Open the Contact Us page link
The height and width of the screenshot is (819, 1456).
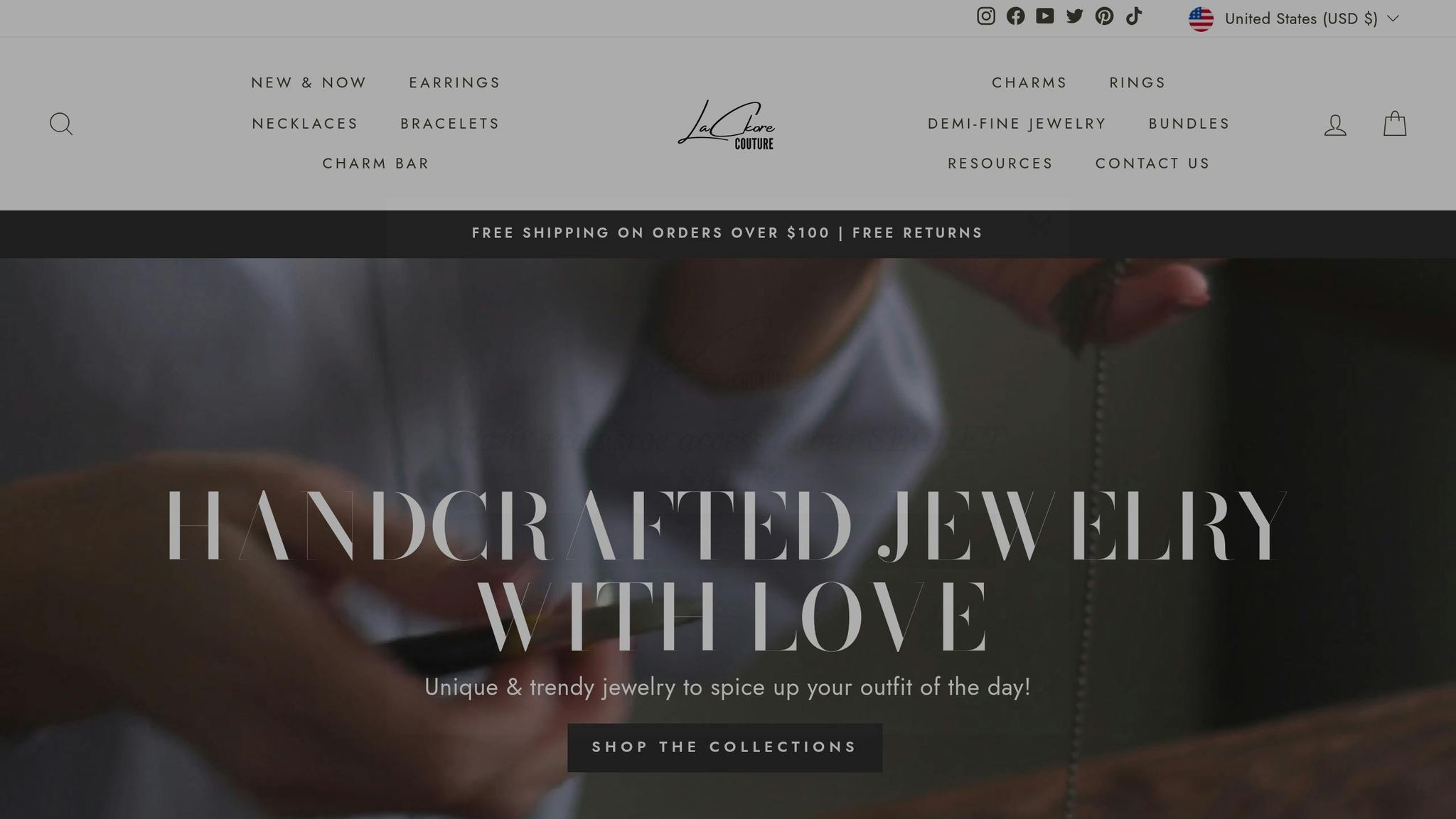(1152, 164)
